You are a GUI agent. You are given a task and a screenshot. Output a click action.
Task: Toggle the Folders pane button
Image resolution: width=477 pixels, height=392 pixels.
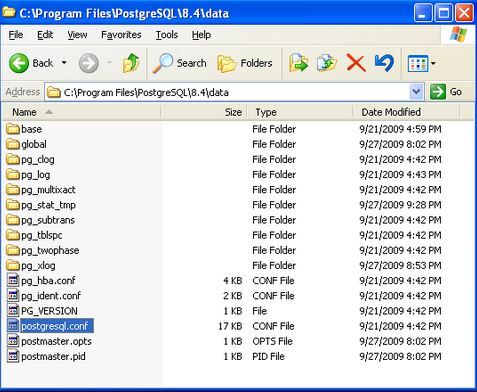pos(245,63)
